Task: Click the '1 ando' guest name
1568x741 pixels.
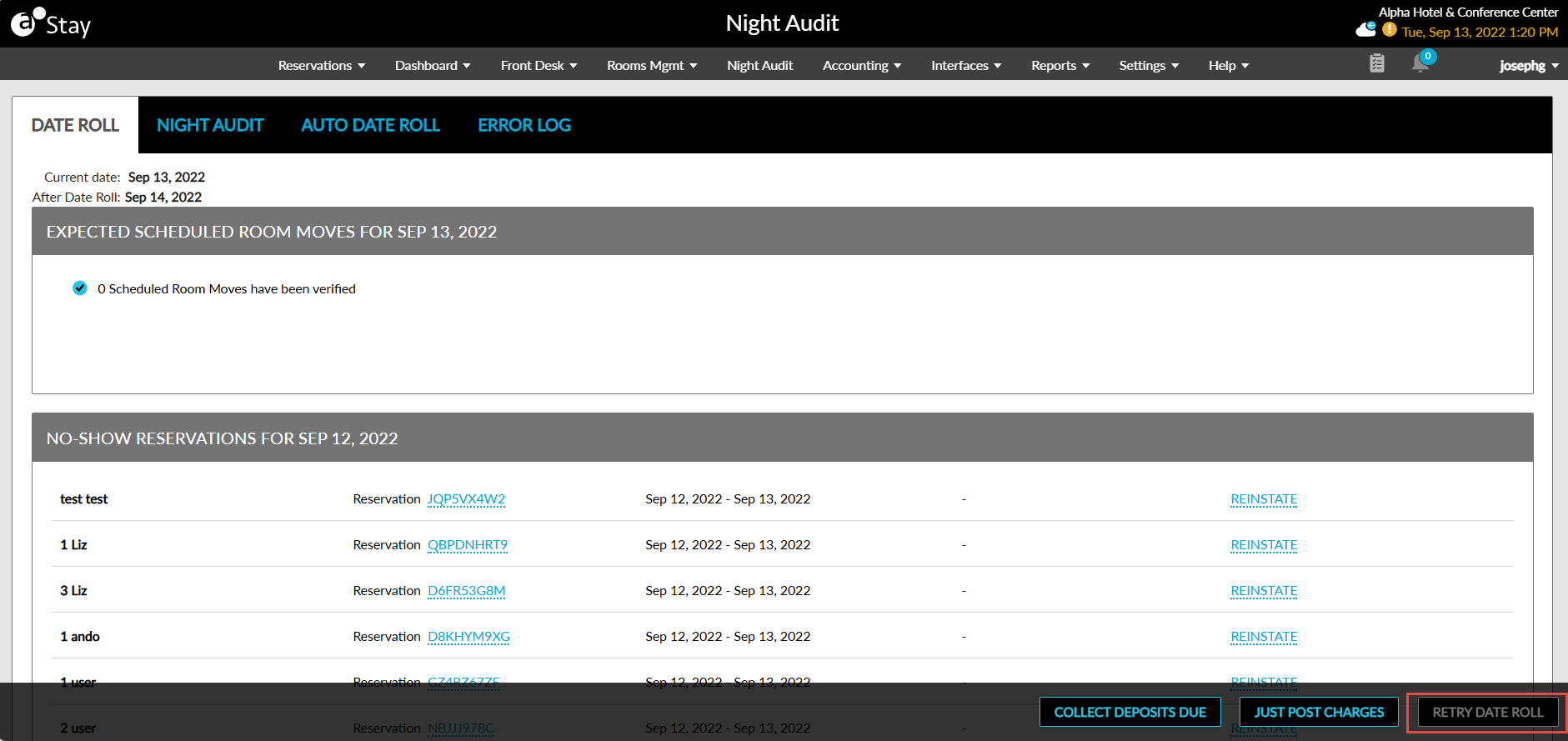Action: pyautogui.click(x=80, y=636)
